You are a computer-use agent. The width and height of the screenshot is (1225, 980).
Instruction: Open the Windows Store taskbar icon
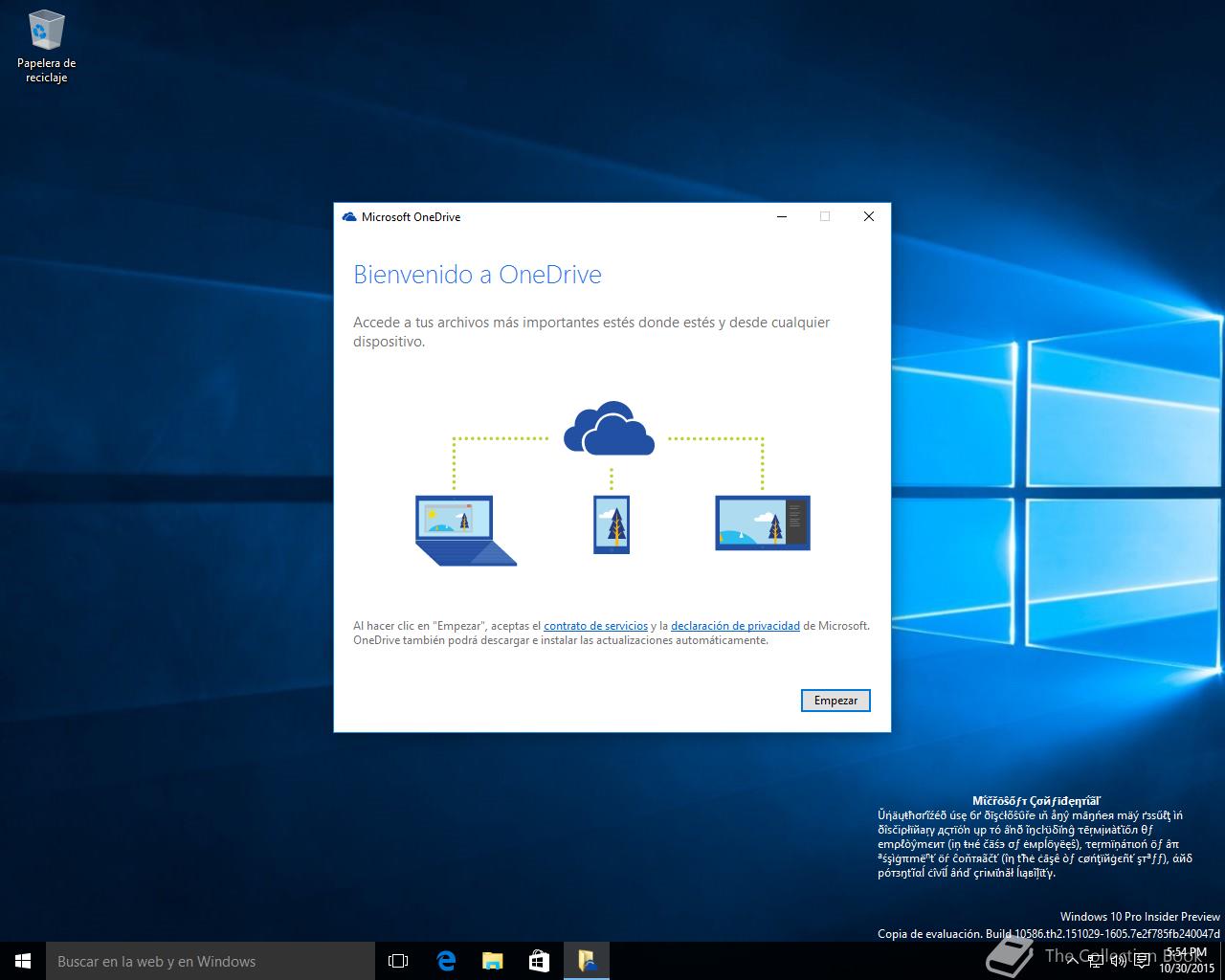click(x=539, y=961)
